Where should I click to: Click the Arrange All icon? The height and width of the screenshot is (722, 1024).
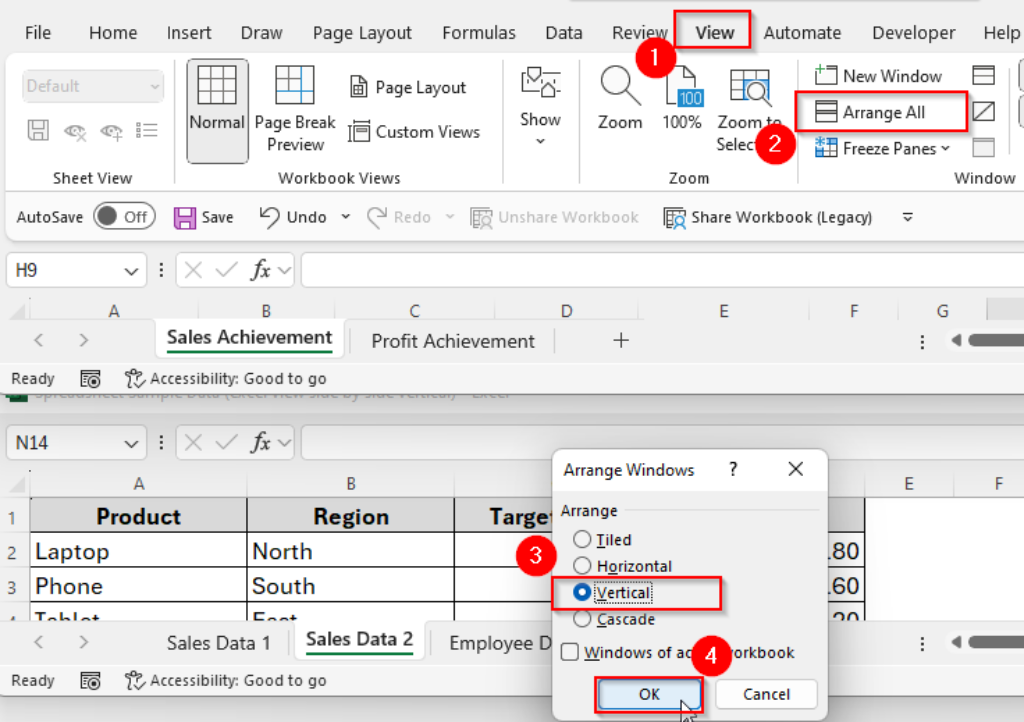click(880, 111)
